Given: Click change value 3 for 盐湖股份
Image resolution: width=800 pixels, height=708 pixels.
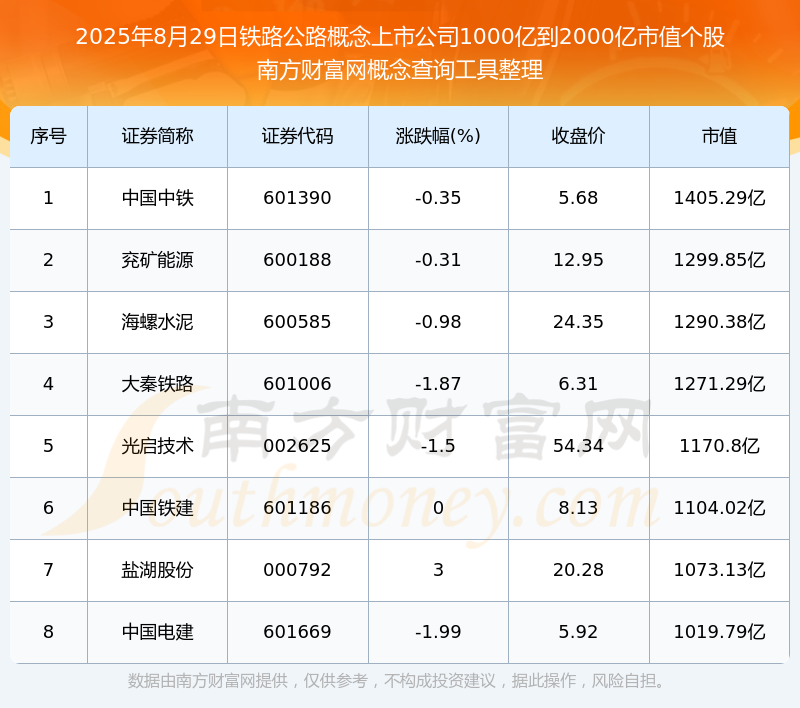Looking at the screenshot, I should pos(438,570).
